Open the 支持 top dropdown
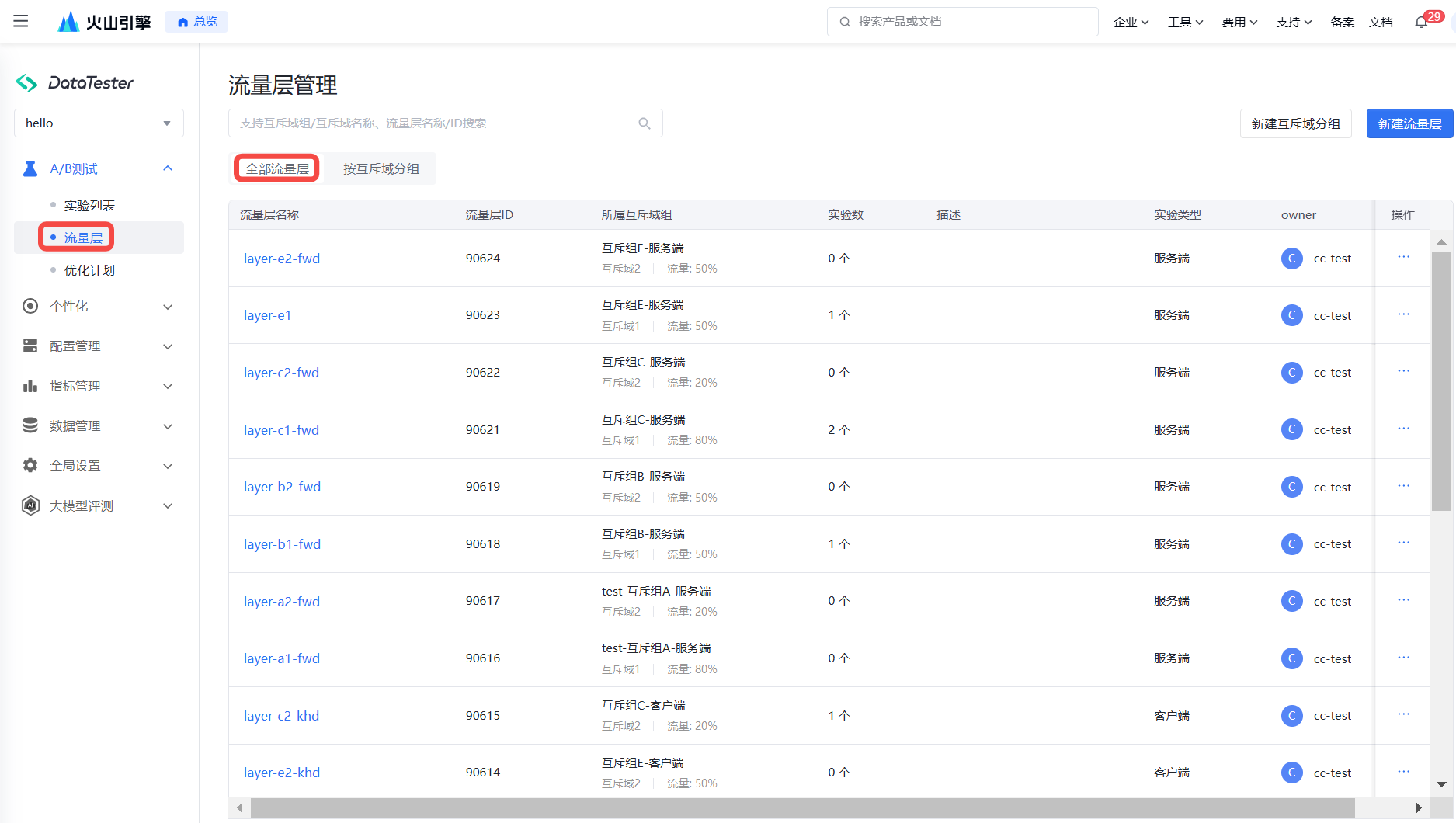 click(1294, 22)
